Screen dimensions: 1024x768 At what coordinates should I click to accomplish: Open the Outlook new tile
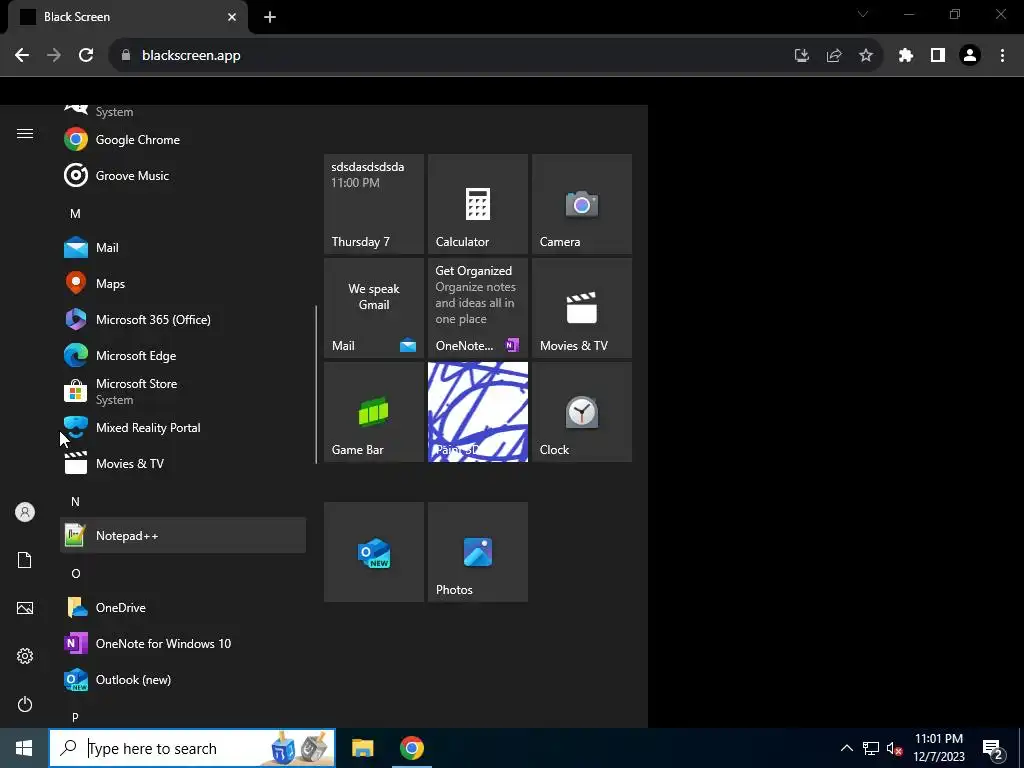374,552
